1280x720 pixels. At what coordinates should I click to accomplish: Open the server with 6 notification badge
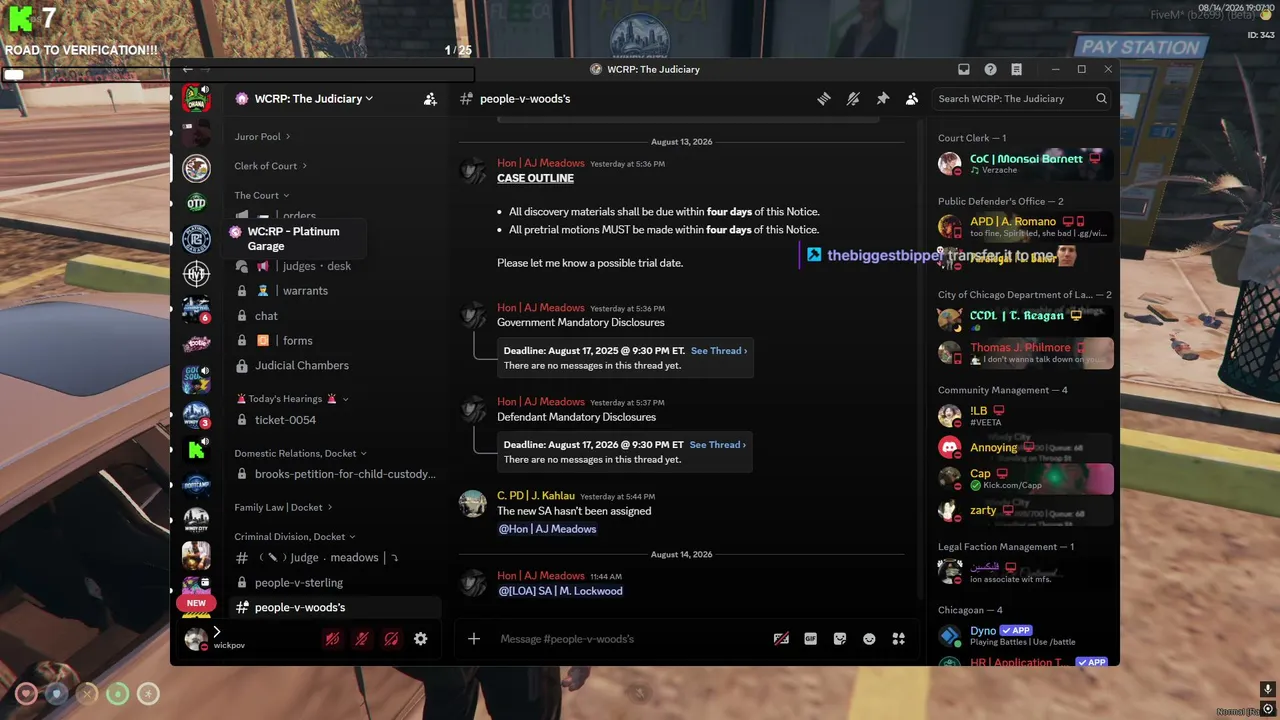(x=196, y=309)
